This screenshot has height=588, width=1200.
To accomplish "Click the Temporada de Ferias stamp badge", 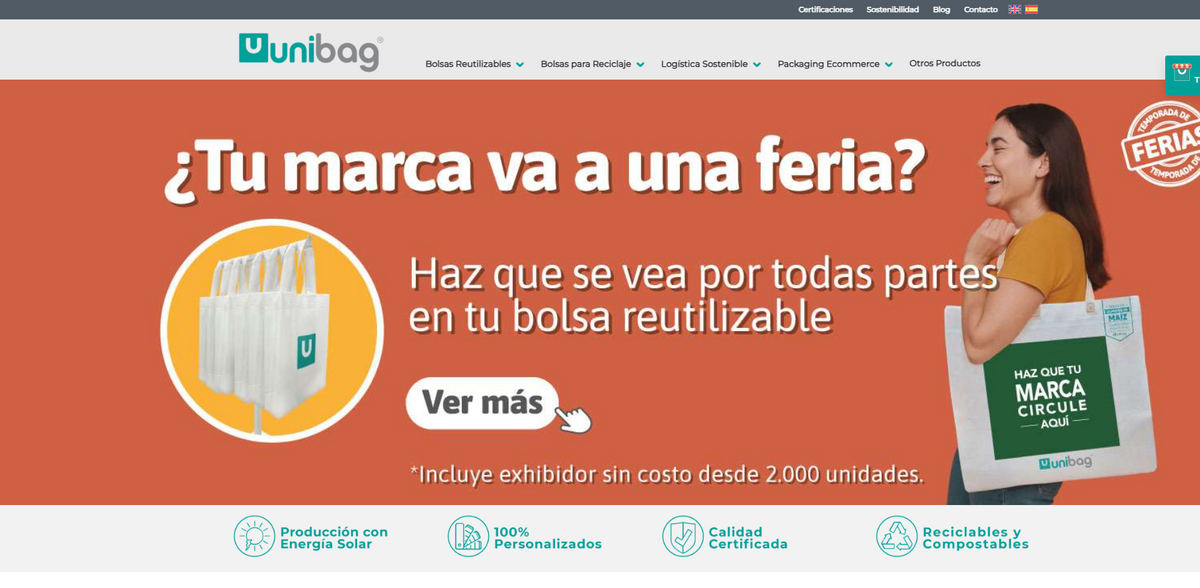I will pyautogui.click(x=1160, y=143).
